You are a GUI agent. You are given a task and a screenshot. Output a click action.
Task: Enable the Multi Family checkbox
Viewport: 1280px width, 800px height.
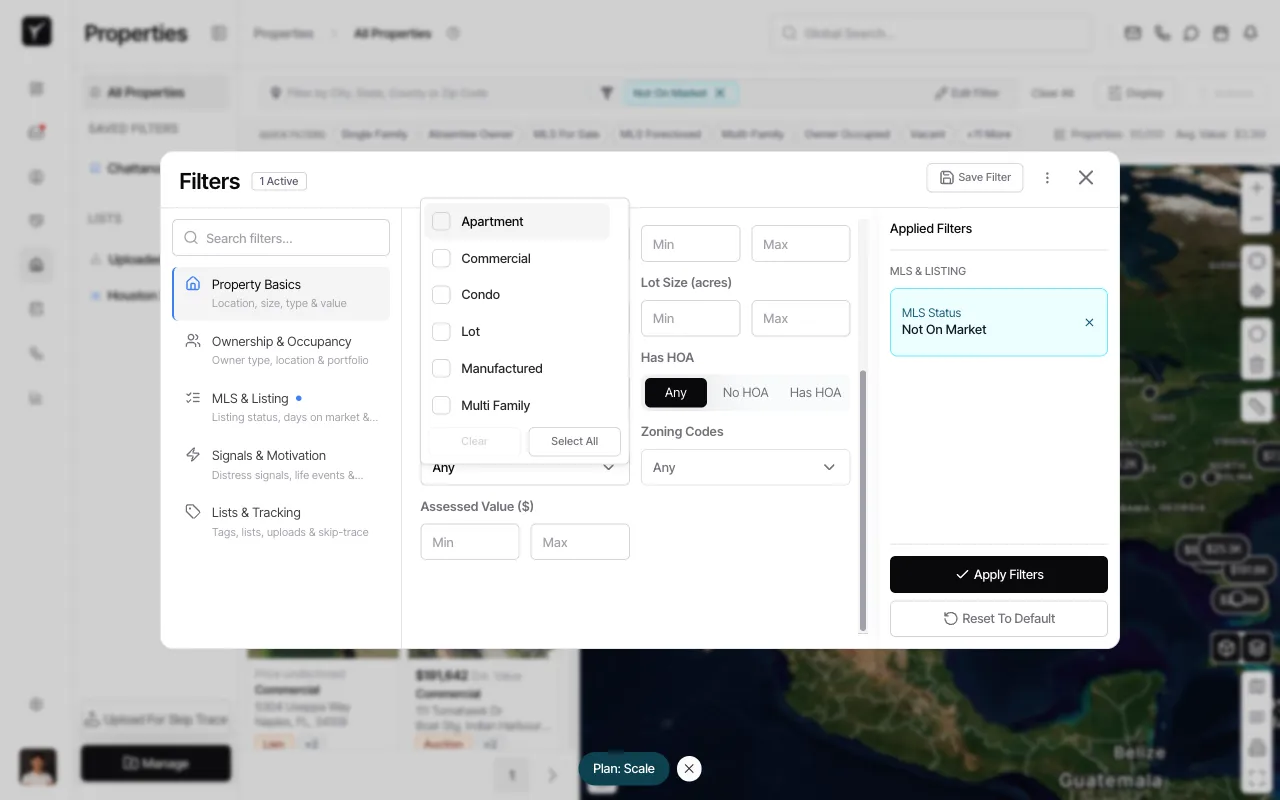[441, 405]
